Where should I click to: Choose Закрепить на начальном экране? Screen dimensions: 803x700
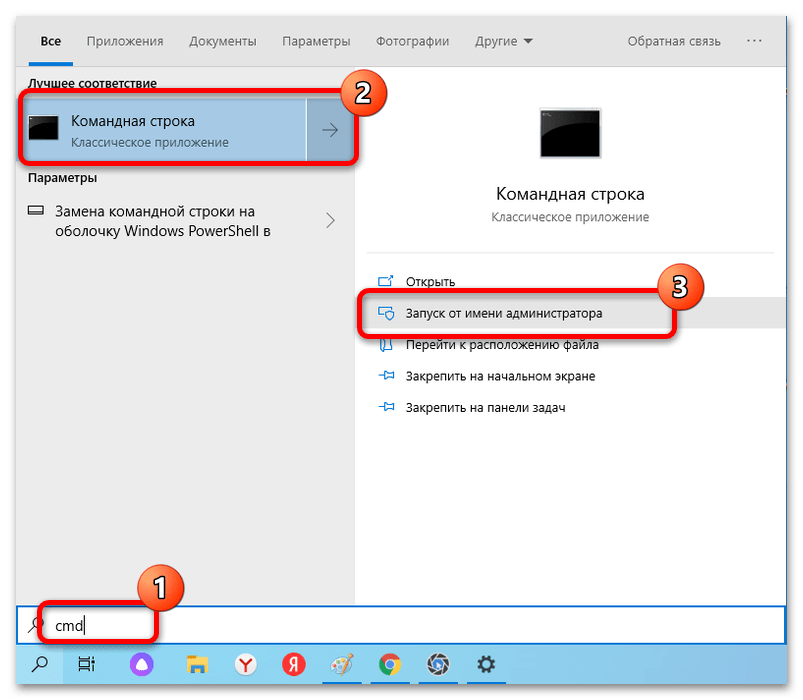(500, 376)
